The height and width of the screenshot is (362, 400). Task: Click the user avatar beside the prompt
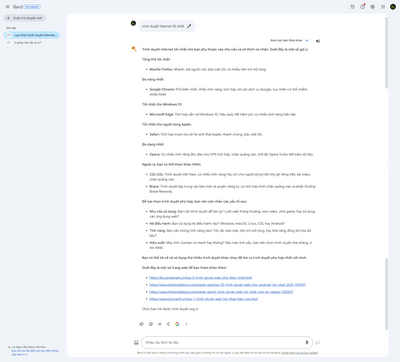[133, 23]
